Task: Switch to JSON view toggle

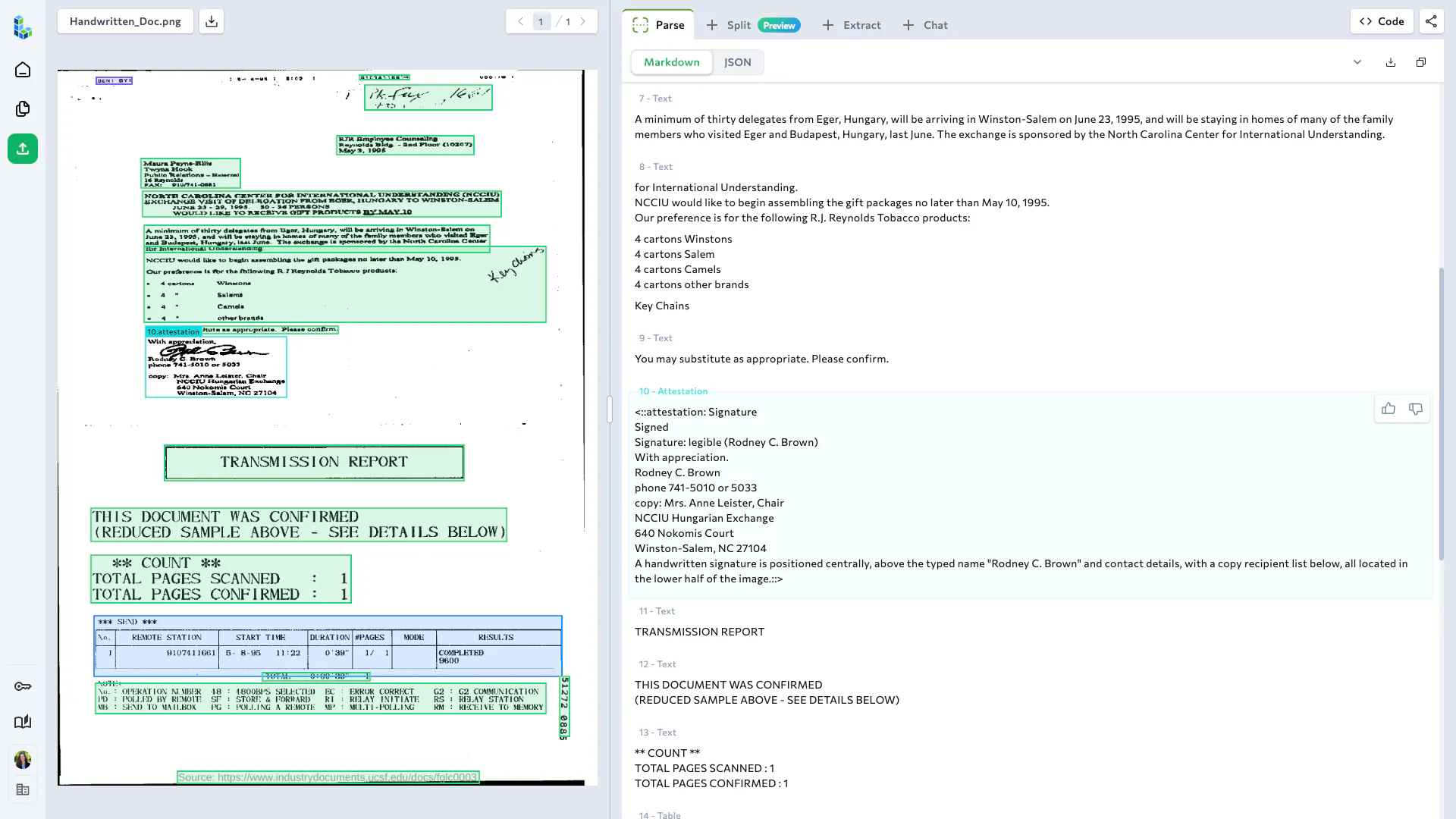Action: [x=737, y=62]
